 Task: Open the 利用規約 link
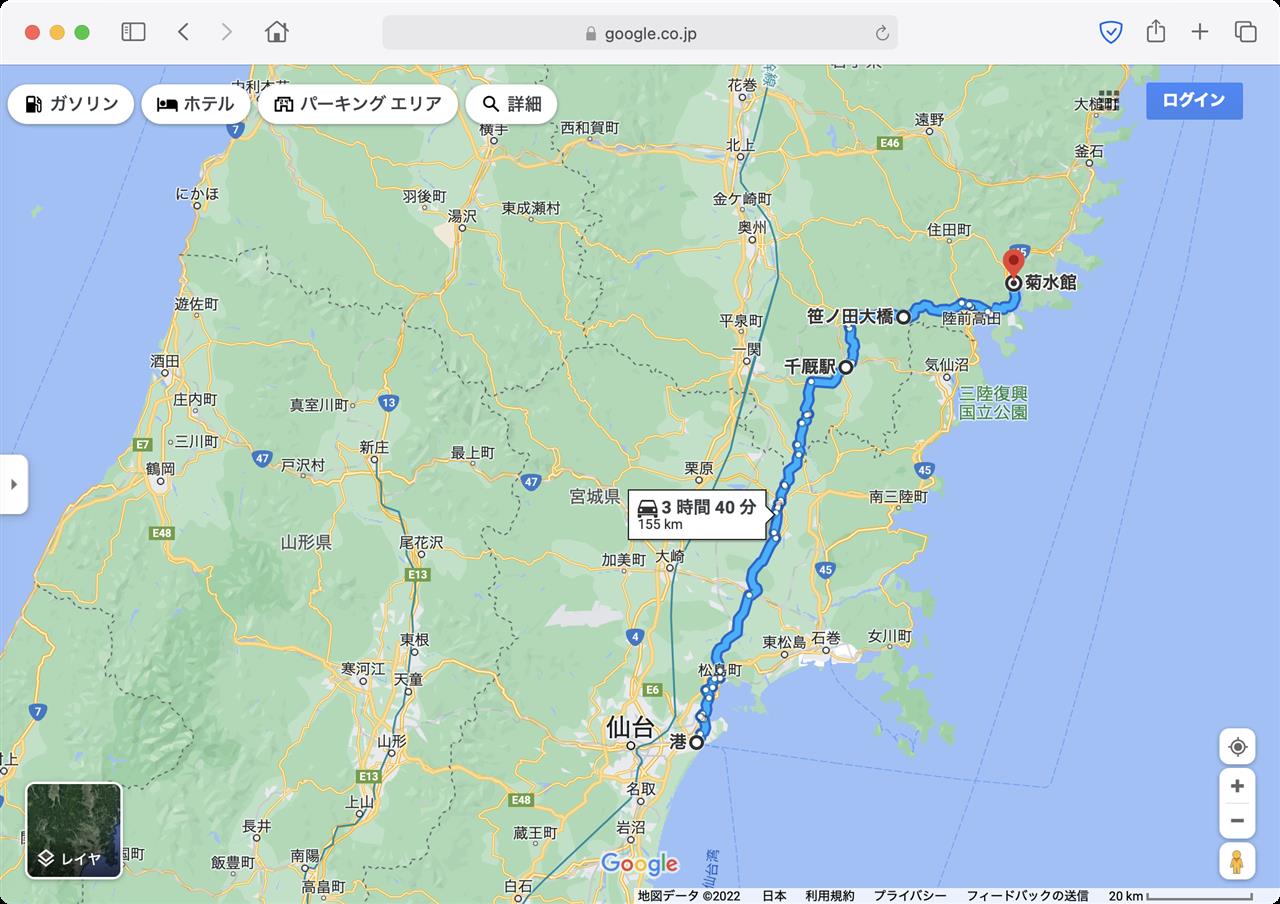pyautogui.click(x=830, y=896)
